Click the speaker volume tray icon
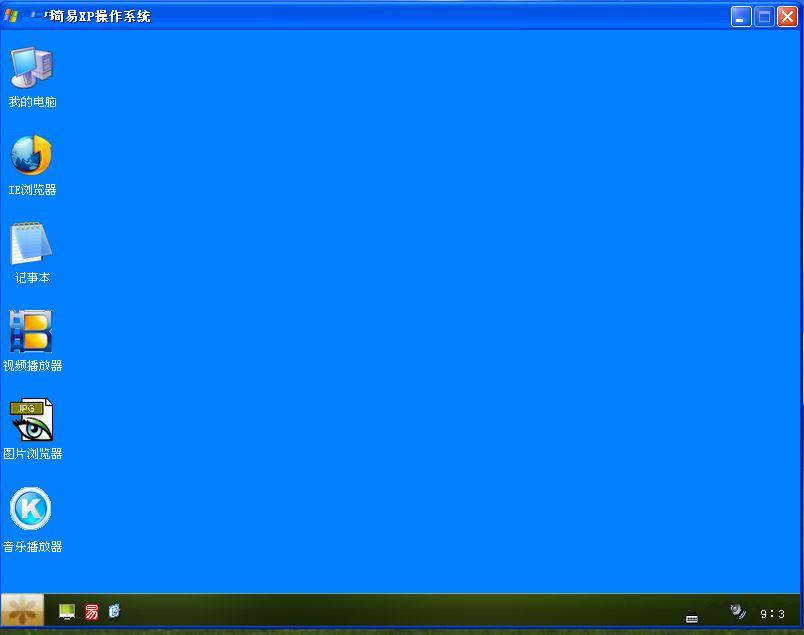The height and width of the screenshot is (635, 804). coord(738,611)
